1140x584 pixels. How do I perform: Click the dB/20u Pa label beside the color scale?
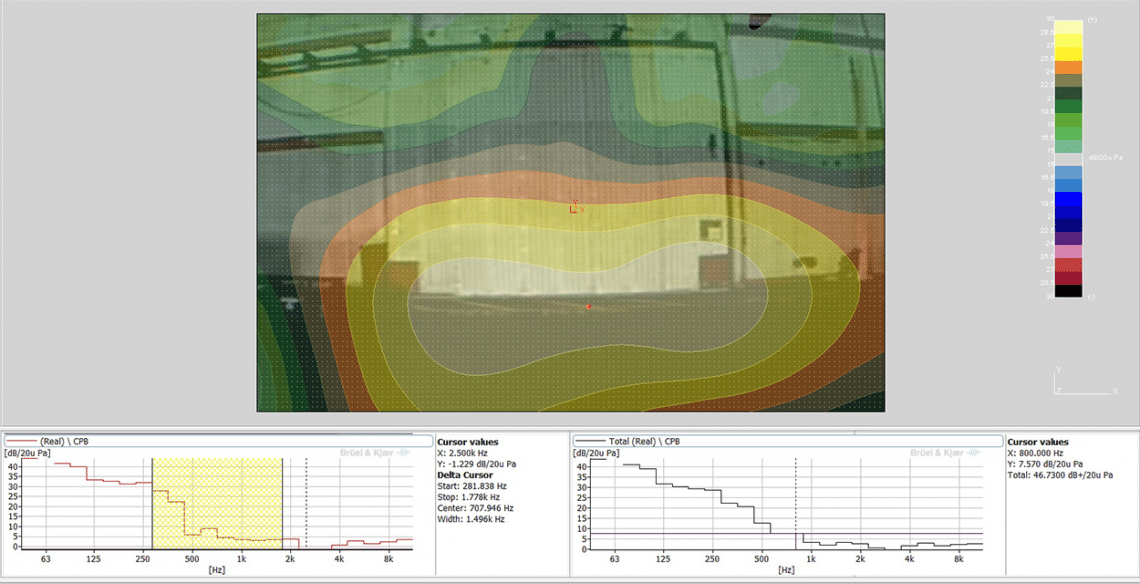click(1105, 158)
